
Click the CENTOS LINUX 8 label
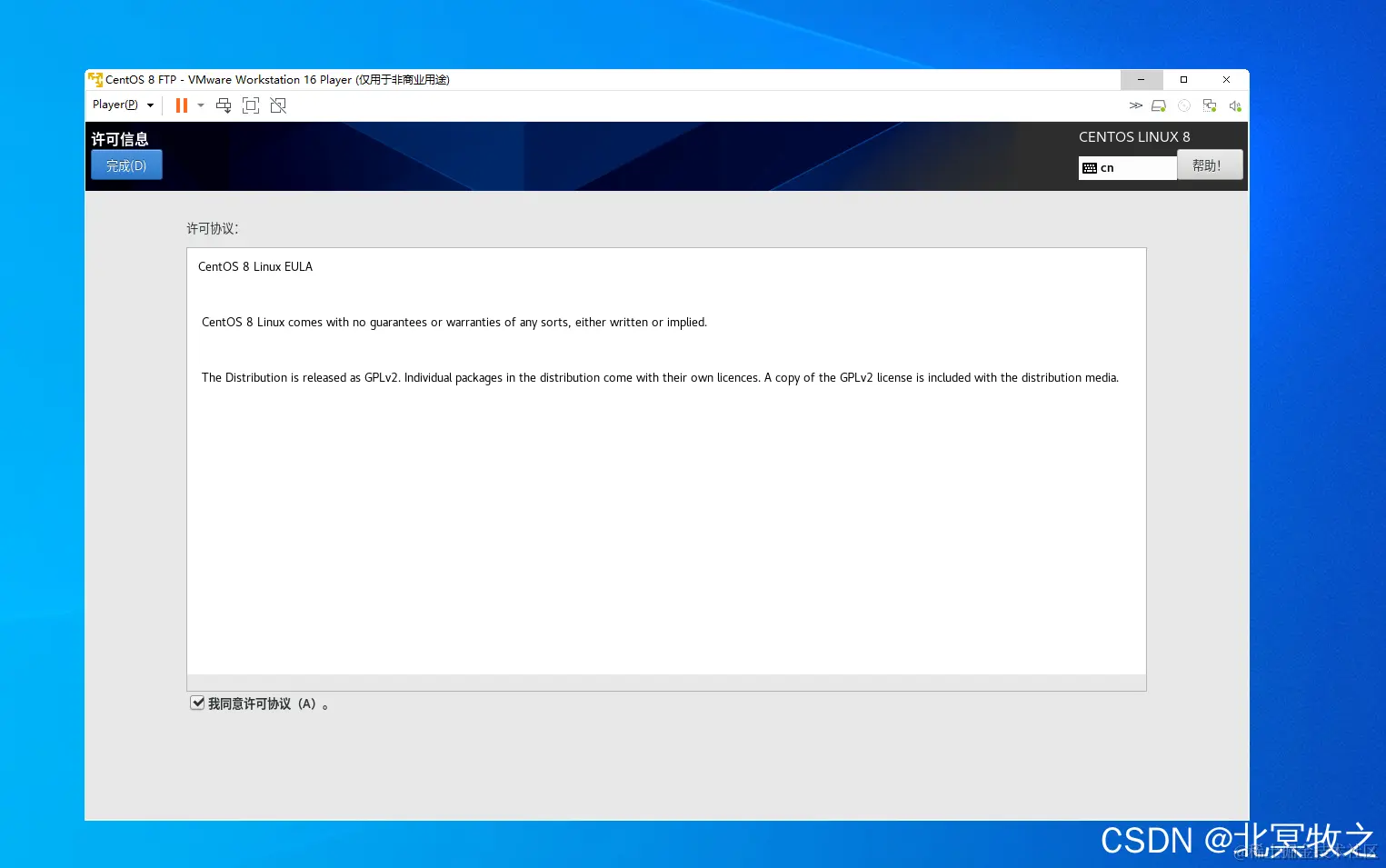coord(1134,137)
